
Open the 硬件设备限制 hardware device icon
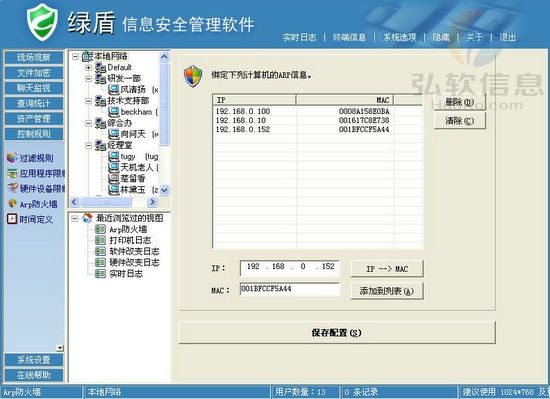click(12, 188)
